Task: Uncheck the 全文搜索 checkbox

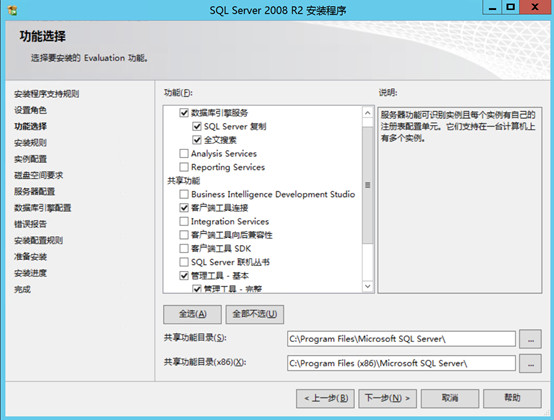Action: [x=197, y=140]
